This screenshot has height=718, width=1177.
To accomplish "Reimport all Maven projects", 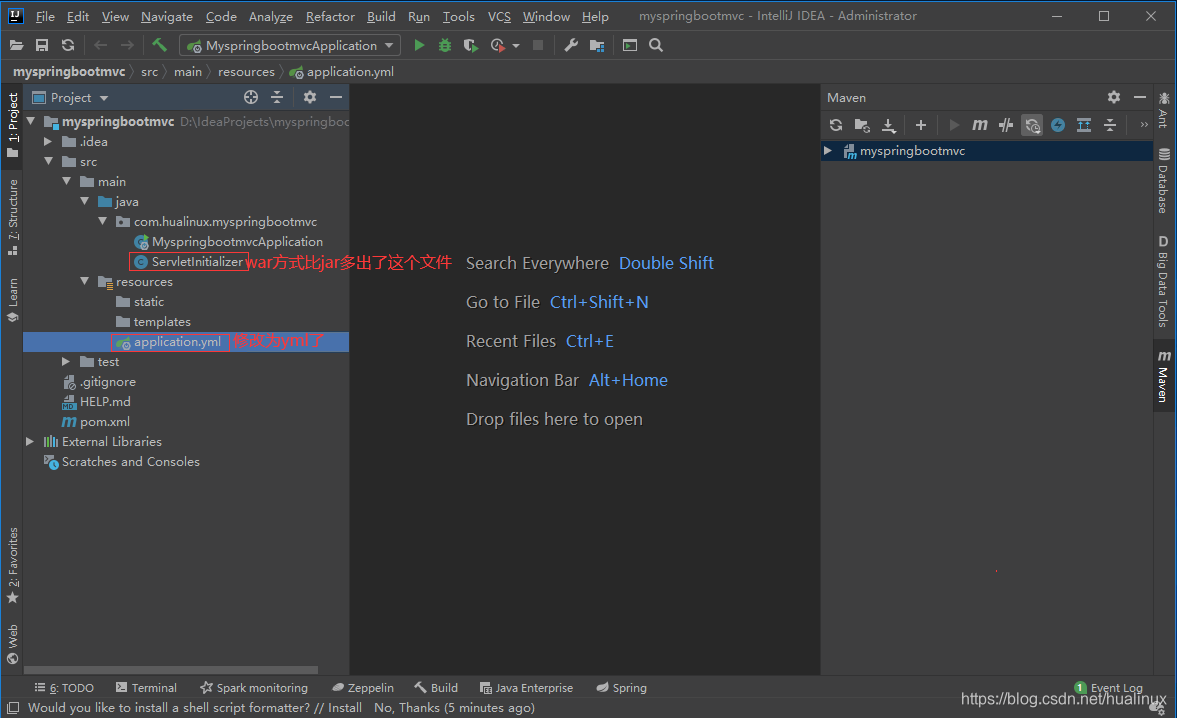I will (835, 125).
